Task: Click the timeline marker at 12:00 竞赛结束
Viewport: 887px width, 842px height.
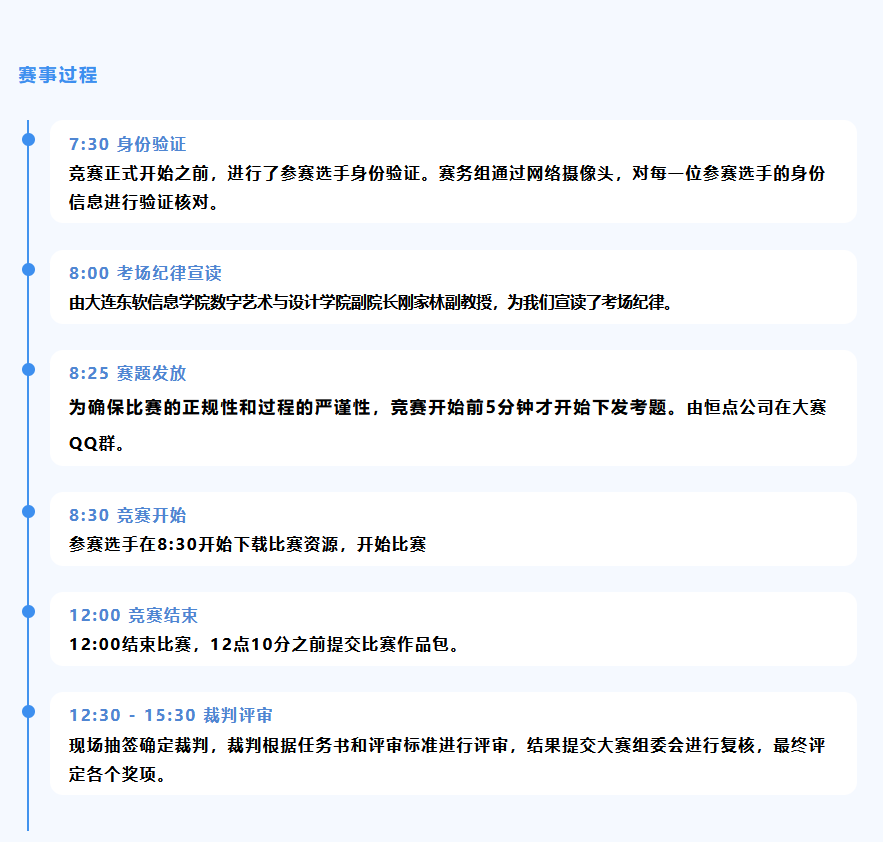Action: 28,611
